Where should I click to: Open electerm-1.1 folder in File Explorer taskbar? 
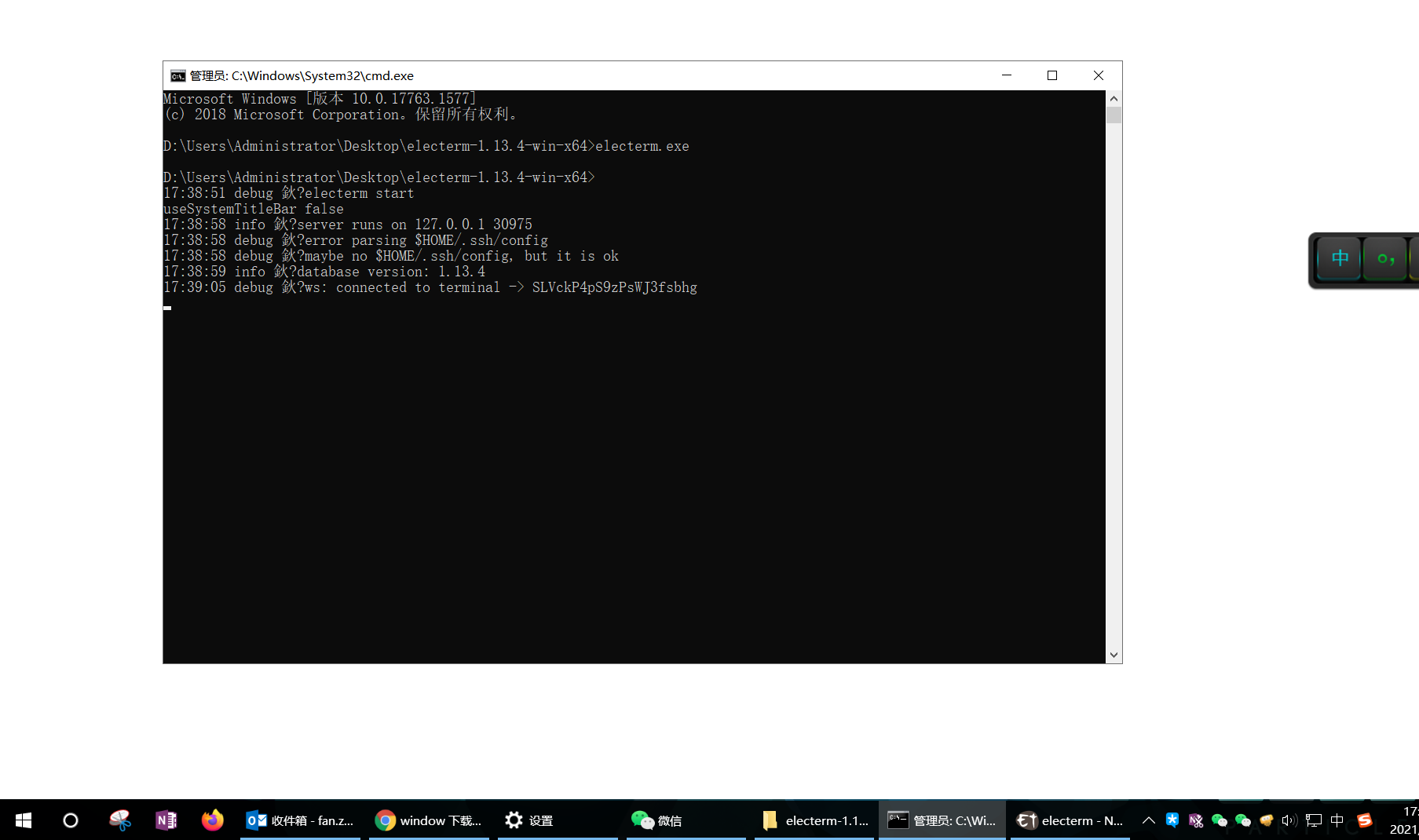point(814,820)
